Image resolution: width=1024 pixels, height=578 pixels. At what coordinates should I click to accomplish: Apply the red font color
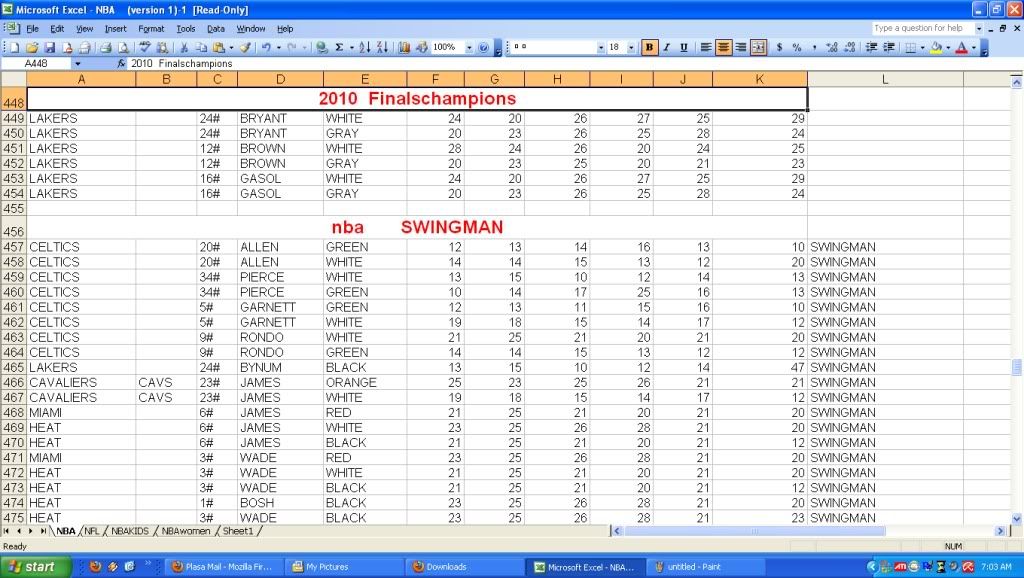962,47
